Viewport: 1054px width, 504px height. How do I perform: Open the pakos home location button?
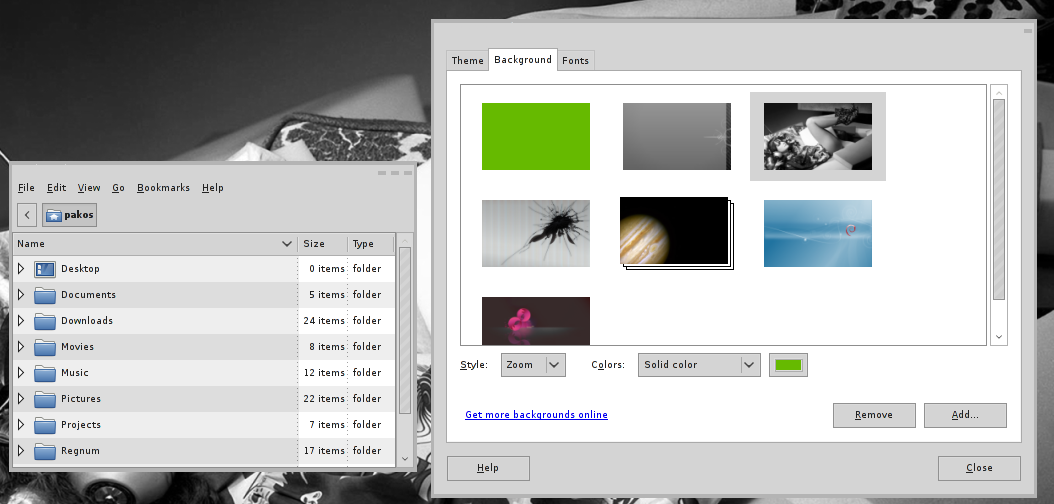tap(69, 215)
